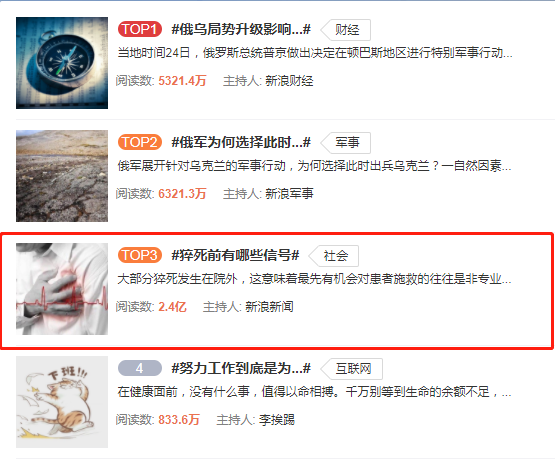Visit host 李挨踢 profile

point(276,420)
